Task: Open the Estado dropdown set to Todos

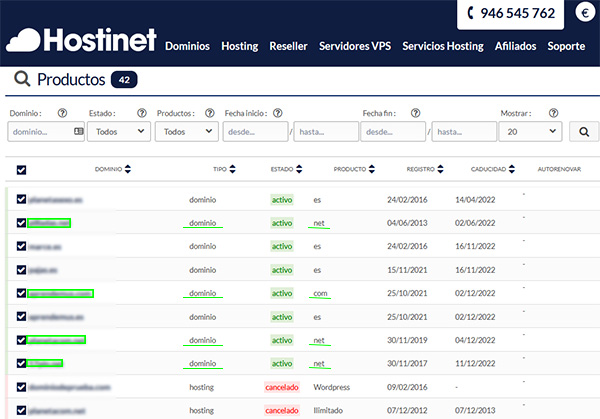Action: point(119,132)
